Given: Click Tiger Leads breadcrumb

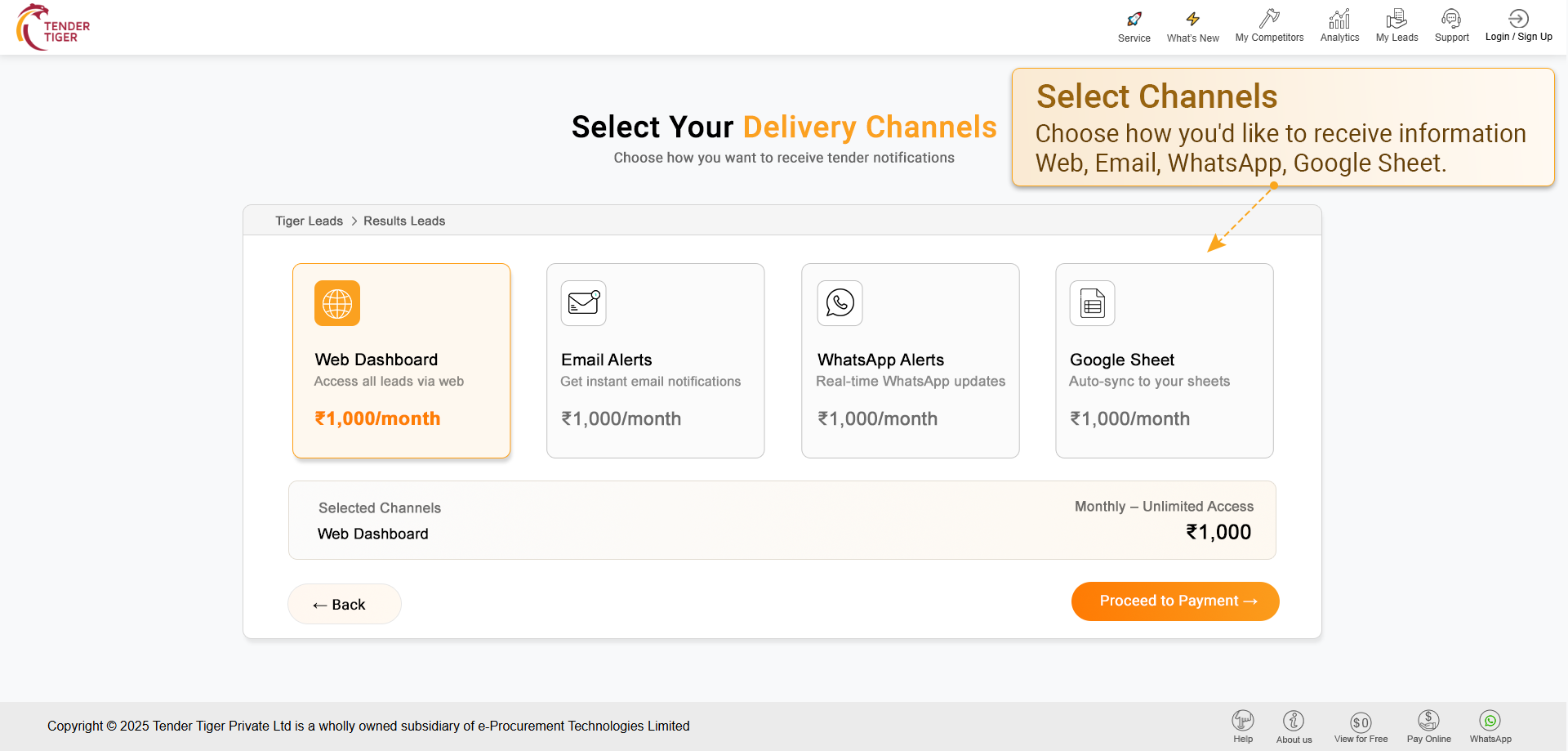Looking at the screenshot, I should point(309,221).
